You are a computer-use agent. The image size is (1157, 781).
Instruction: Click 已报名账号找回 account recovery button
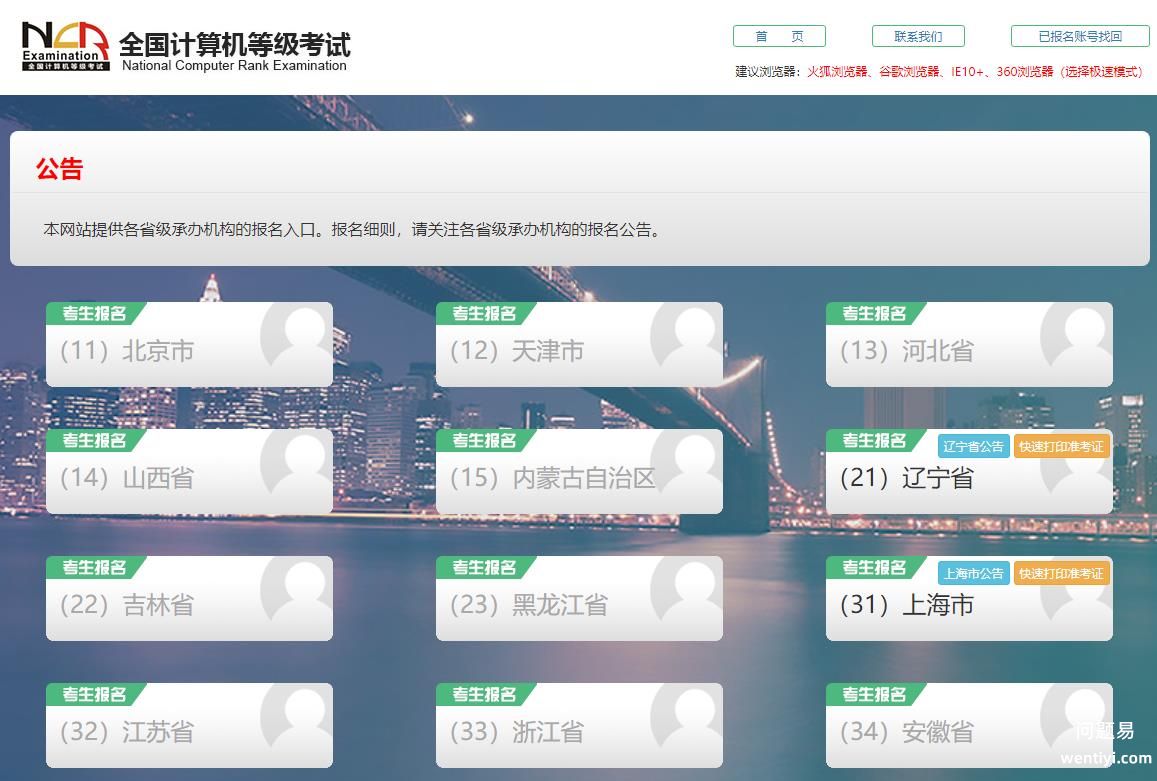pos(1079,37)
